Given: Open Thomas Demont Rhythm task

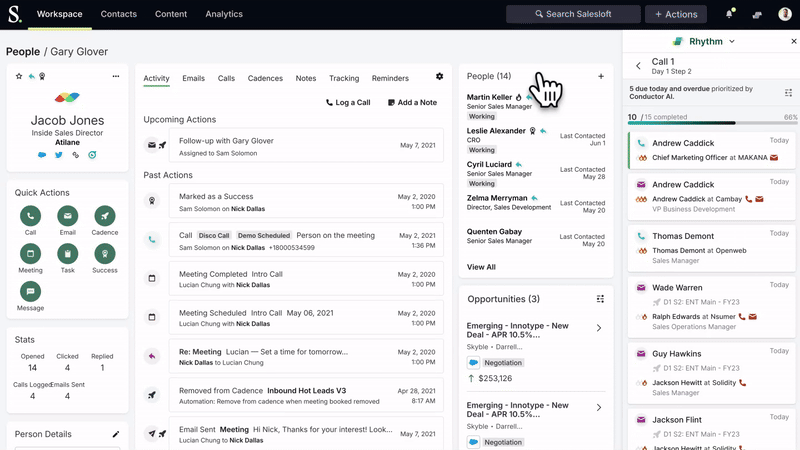Looking at the screenshot, I should 712,248.
